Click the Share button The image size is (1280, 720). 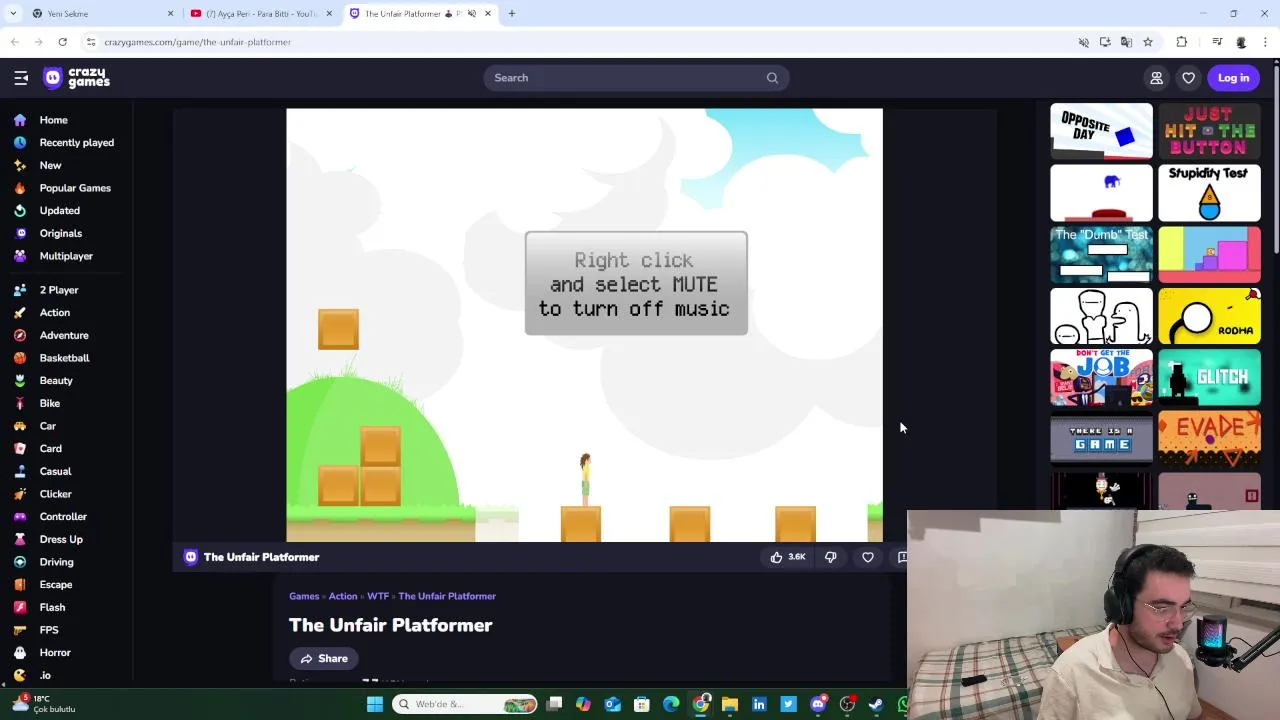(323, 659)
